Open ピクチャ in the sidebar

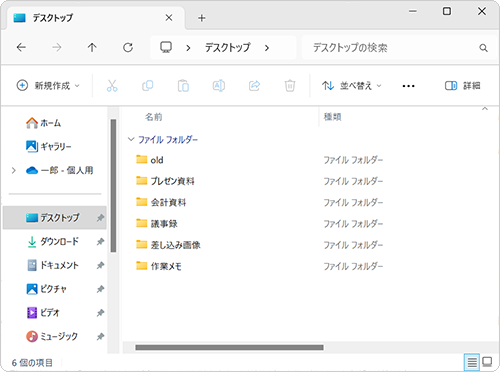[47, 289]
